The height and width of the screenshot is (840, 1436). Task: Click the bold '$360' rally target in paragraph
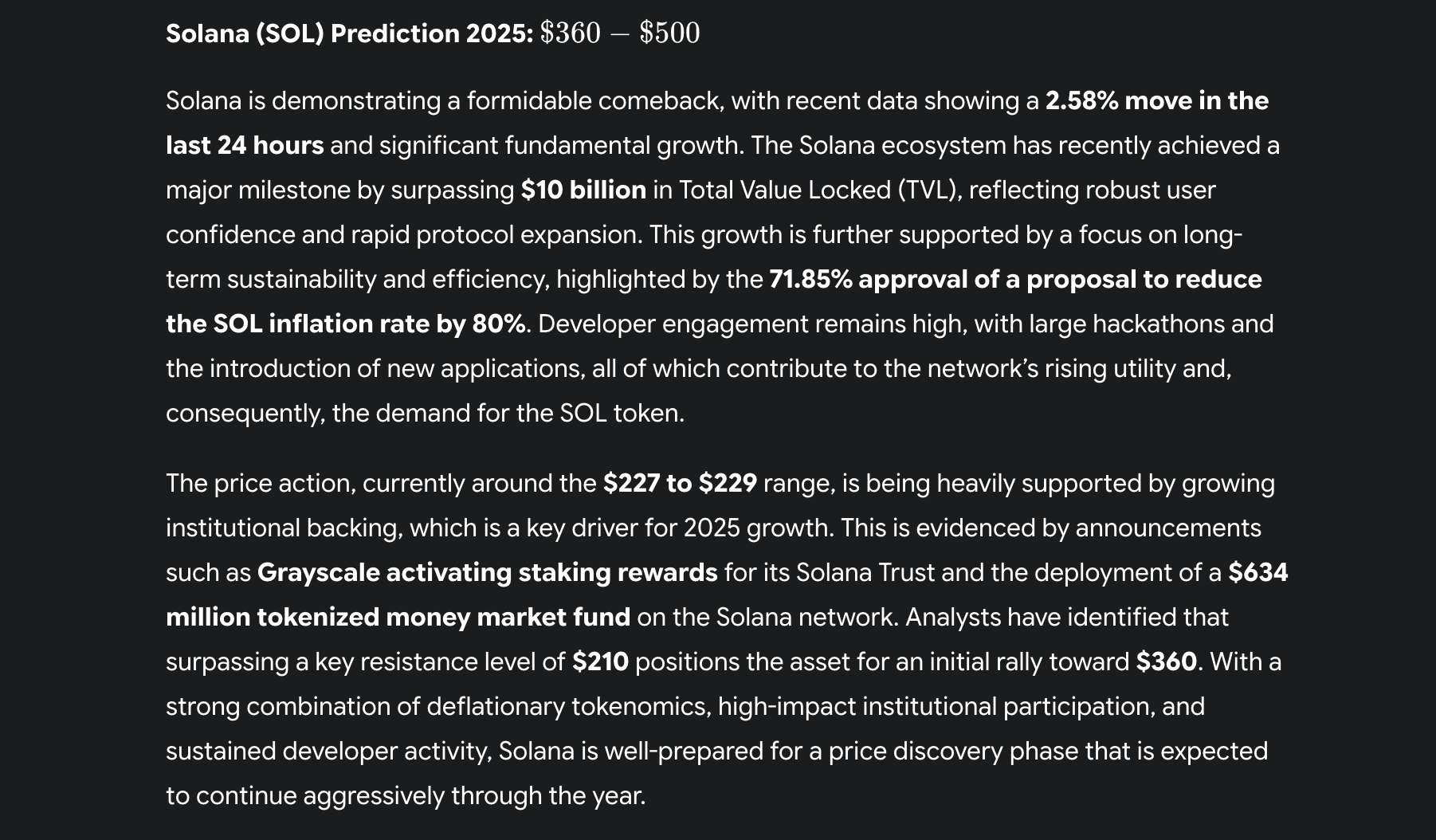(1166, 662)
